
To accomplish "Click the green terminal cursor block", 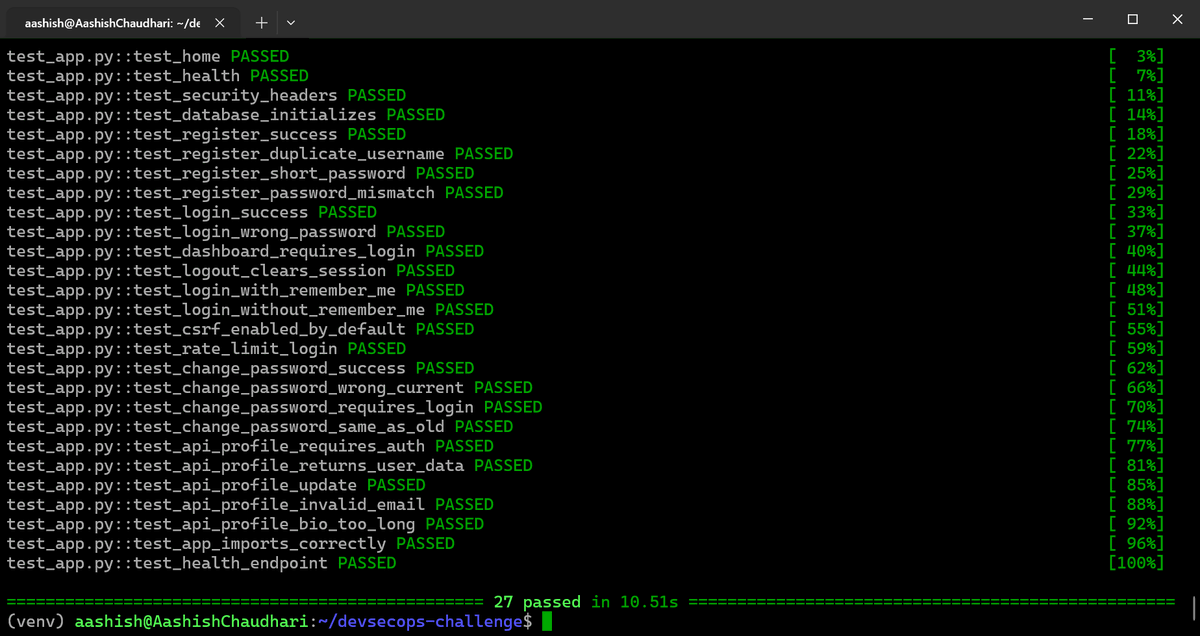I will click(x=547, y=622).
